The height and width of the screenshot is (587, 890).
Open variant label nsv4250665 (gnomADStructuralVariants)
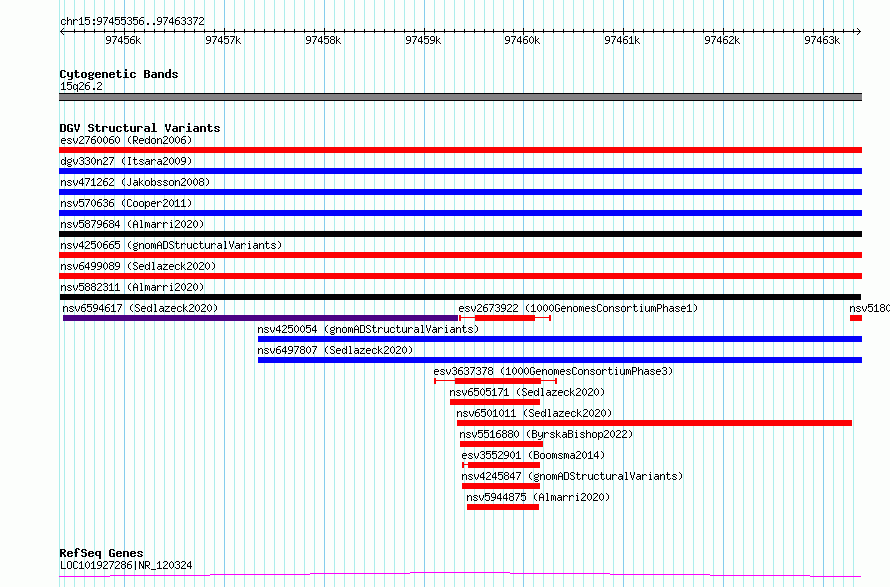171,245
